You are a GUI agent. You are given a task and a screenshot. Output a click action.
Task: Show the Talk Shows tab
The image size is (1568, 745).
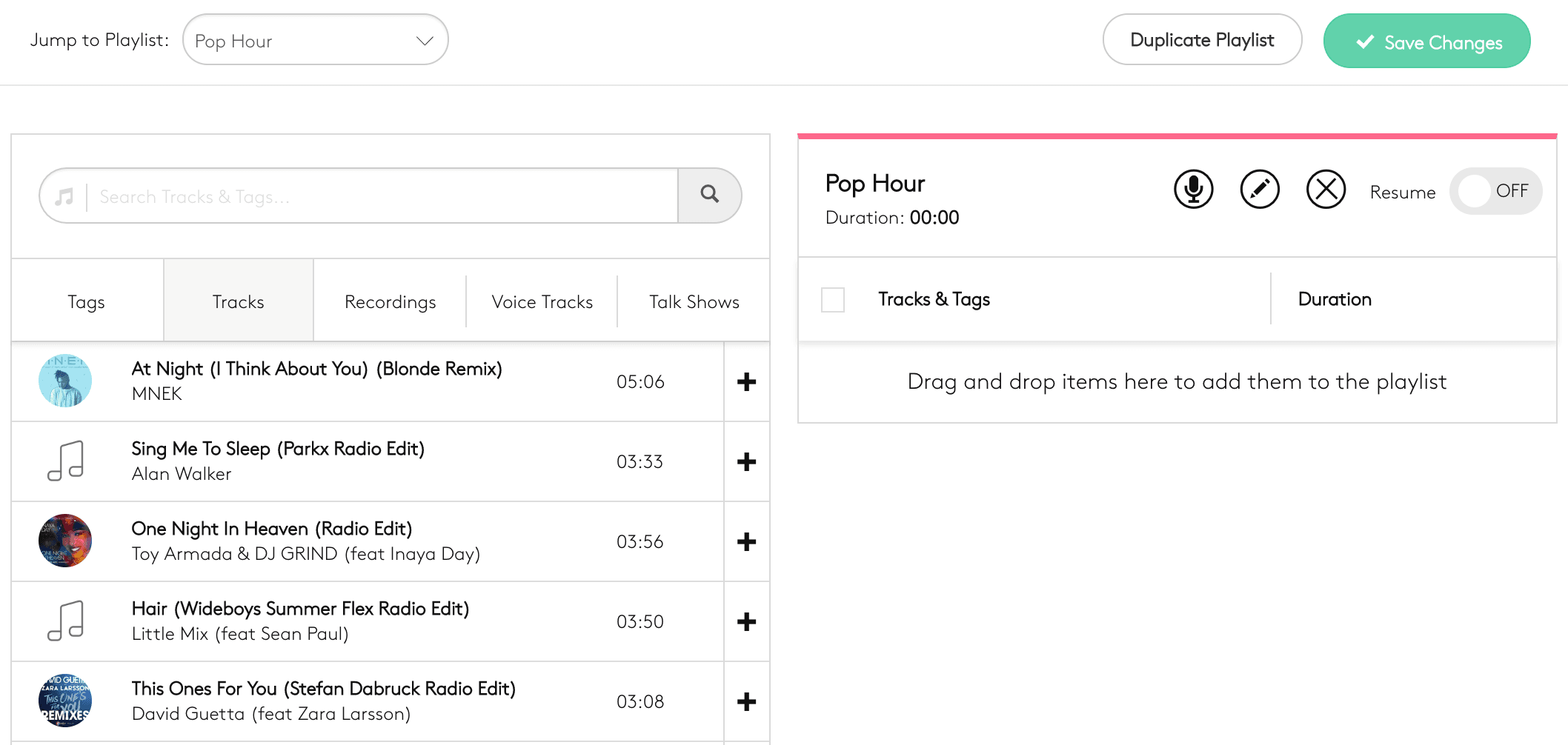click(x=694, y=302)
